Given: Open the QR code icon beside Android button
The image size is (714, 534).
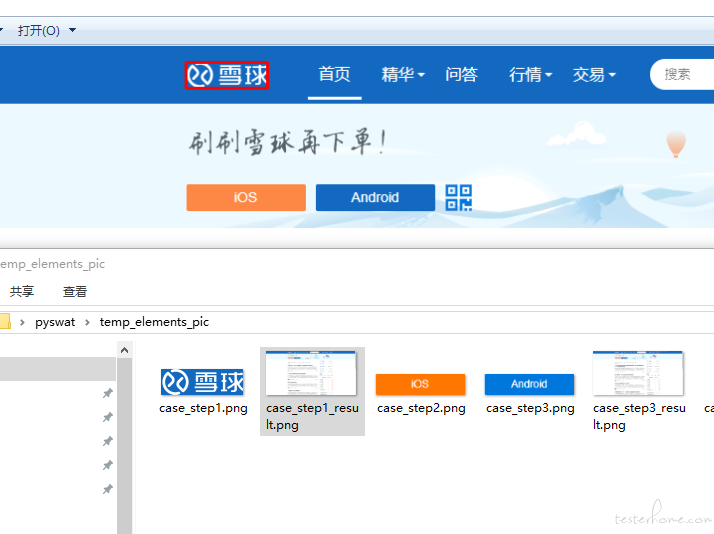Looking at the screenshot, I should 459,198.
